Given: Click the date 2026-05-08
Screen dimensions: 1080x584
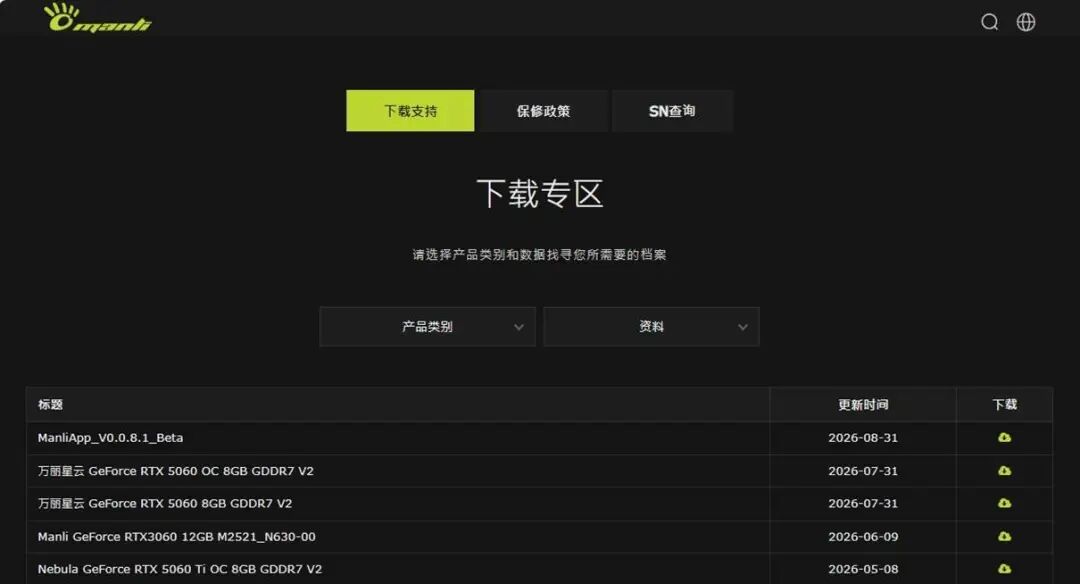Looking at the screenshot, I should [863, 569].
